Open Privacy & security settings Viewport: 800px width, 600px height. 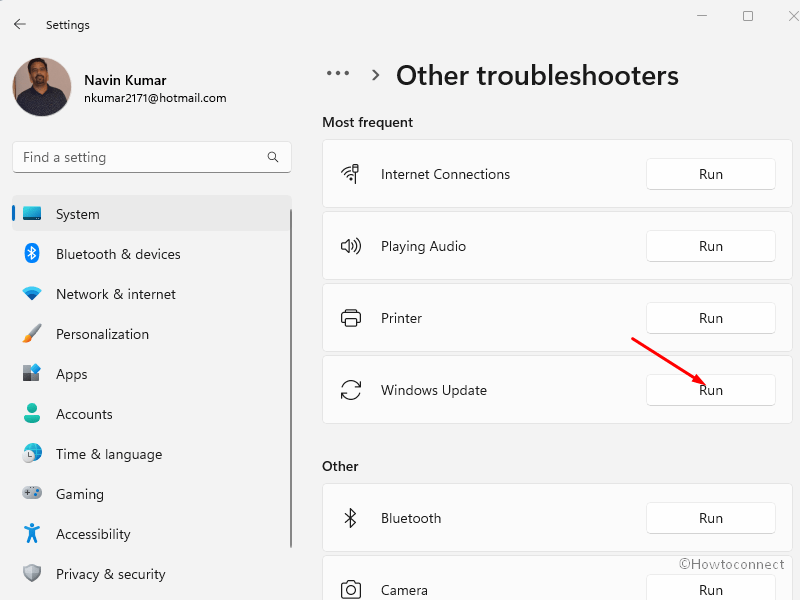click(x=152, y=573)
